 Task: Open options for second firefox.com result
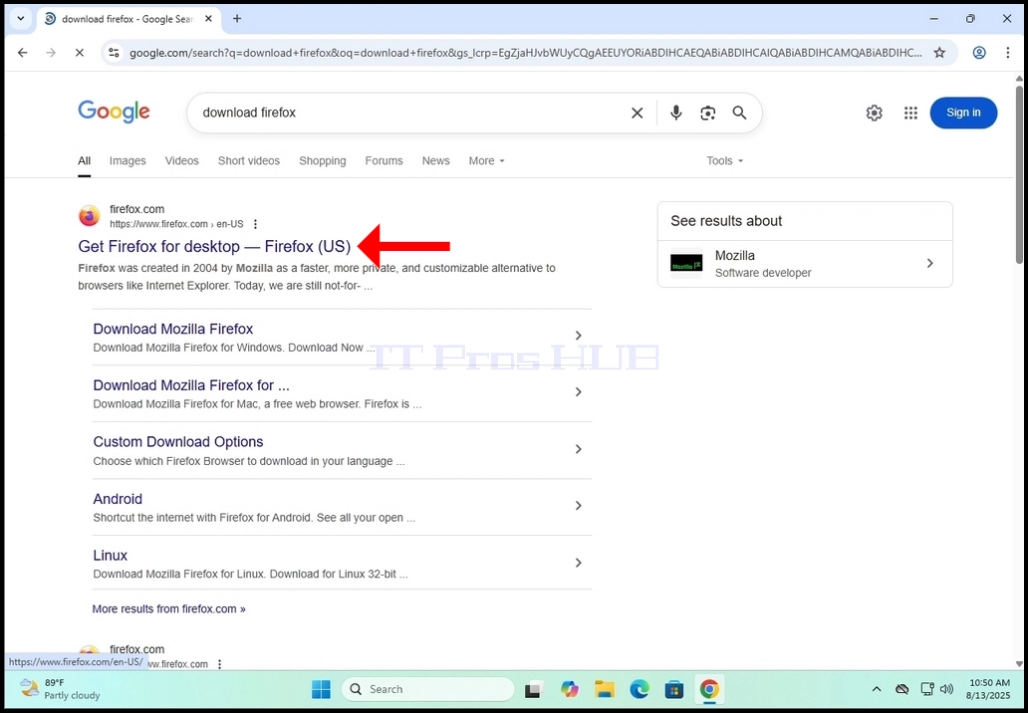pyautogui.click(x=220, y=664)
